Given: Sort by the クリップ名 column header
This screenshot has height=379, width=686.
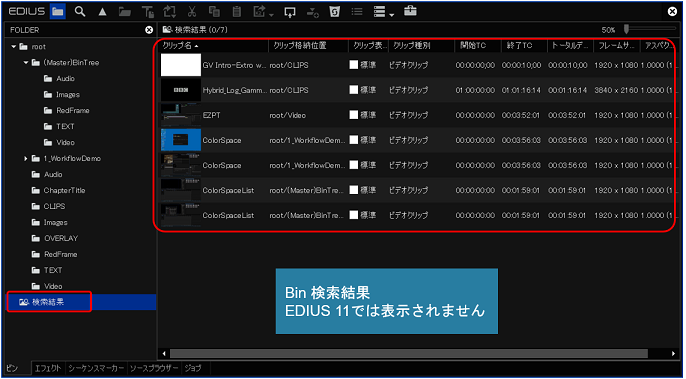Looking at the screenshot, I should 214,46.
